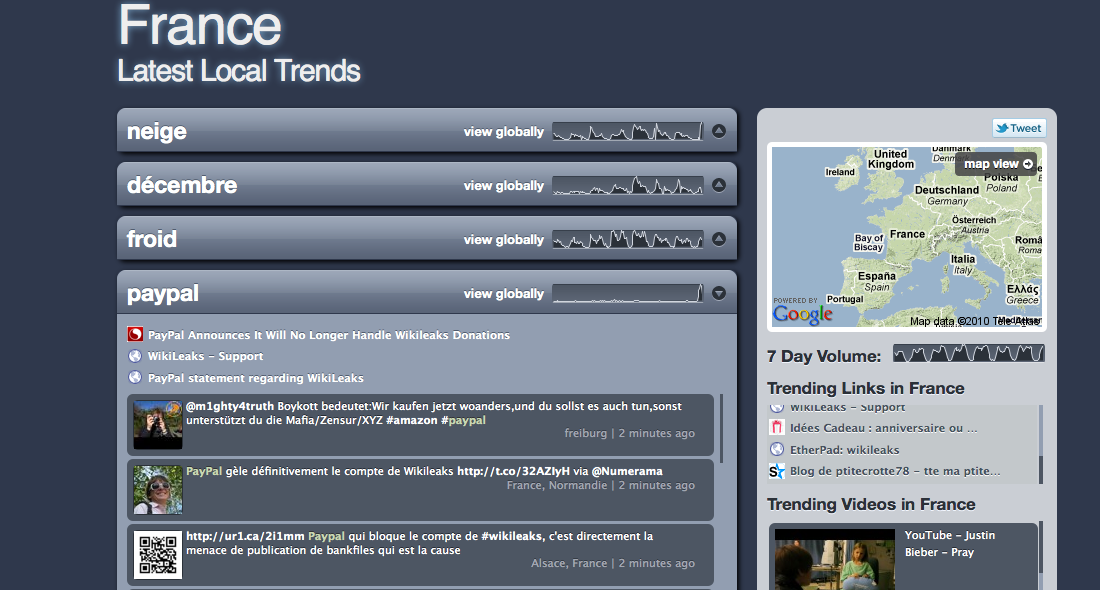Open EtherPad: wikileaks trending link
The width and height of the screenshot is (1100, 590).
coord(844,450)
